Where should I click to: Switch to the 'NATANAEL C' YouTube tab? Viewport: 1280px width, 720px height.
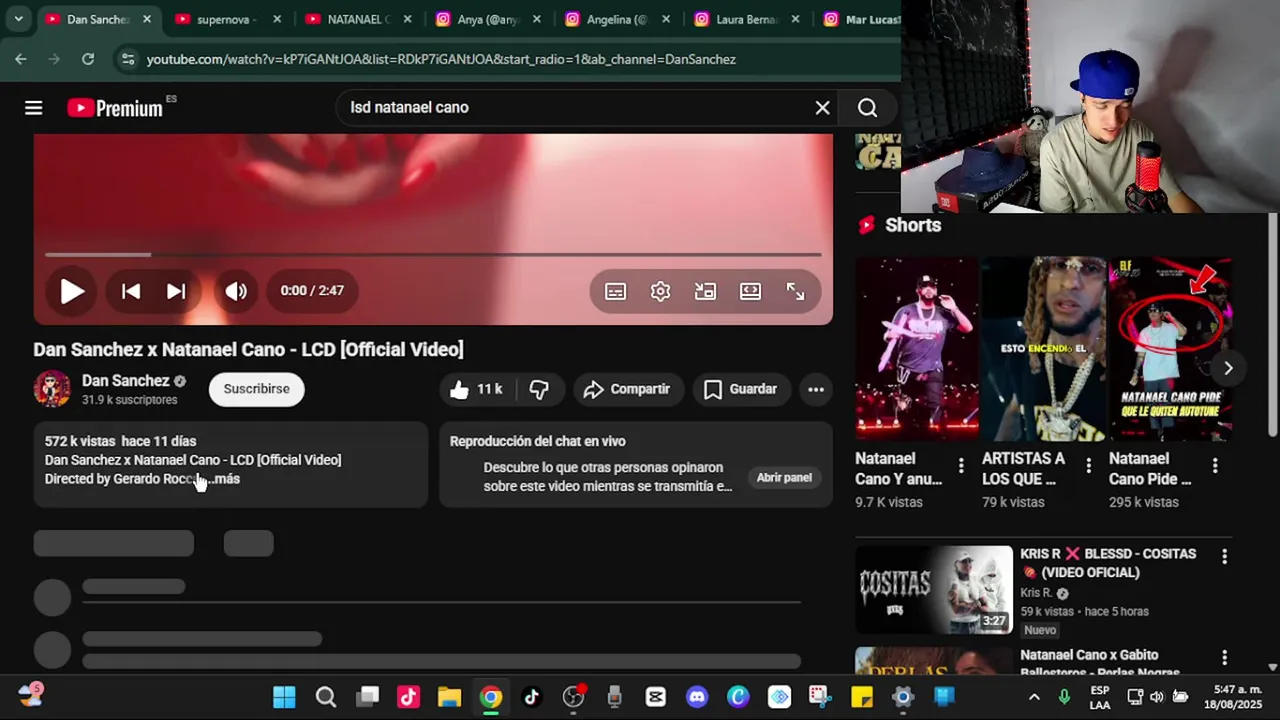(356, 19)
